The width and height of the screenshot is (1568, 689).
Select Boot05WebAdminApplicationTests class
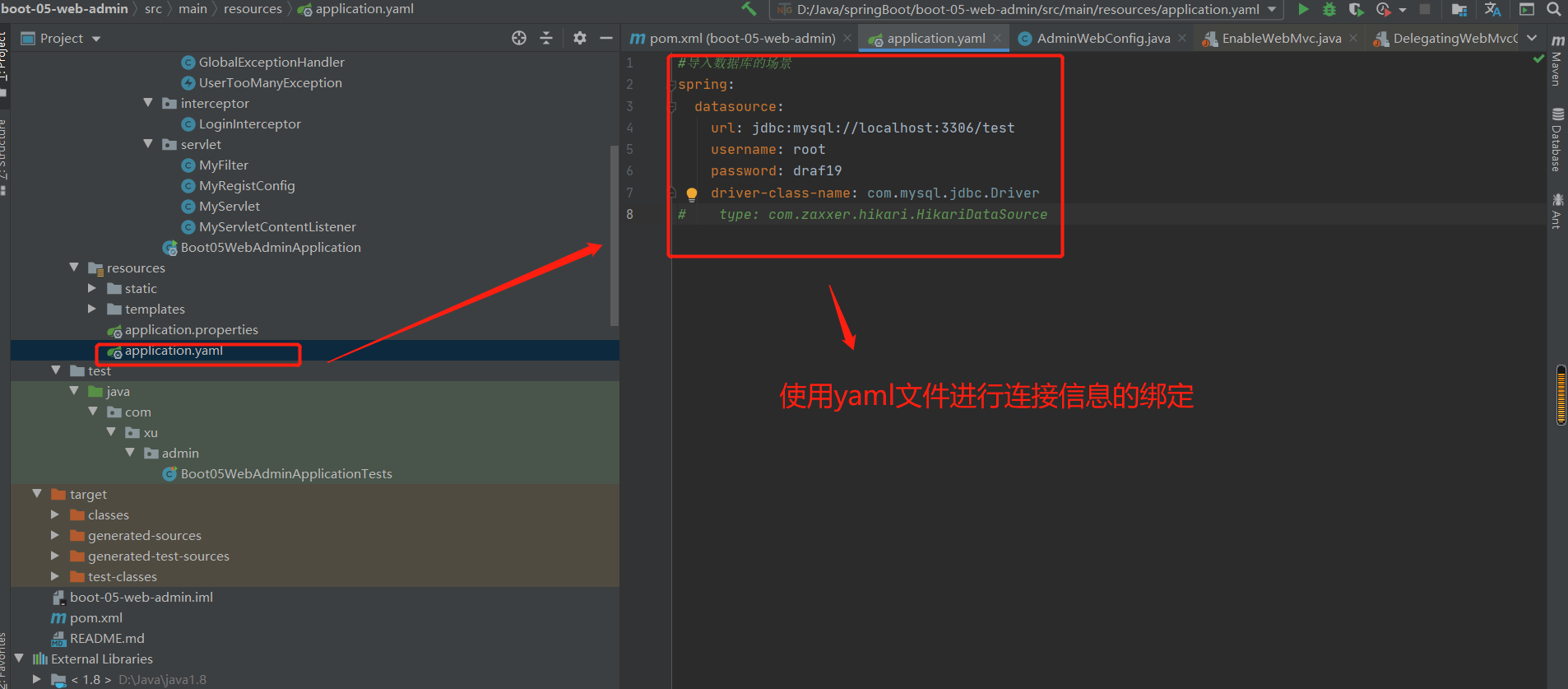click(x=286, y=473)
